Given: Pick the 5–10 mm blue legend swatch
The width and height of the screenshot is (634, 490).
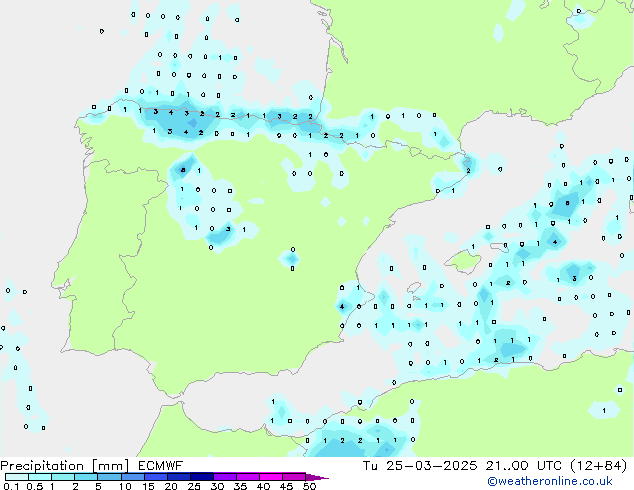Looking at the screenshot, I should click(109, 477).
